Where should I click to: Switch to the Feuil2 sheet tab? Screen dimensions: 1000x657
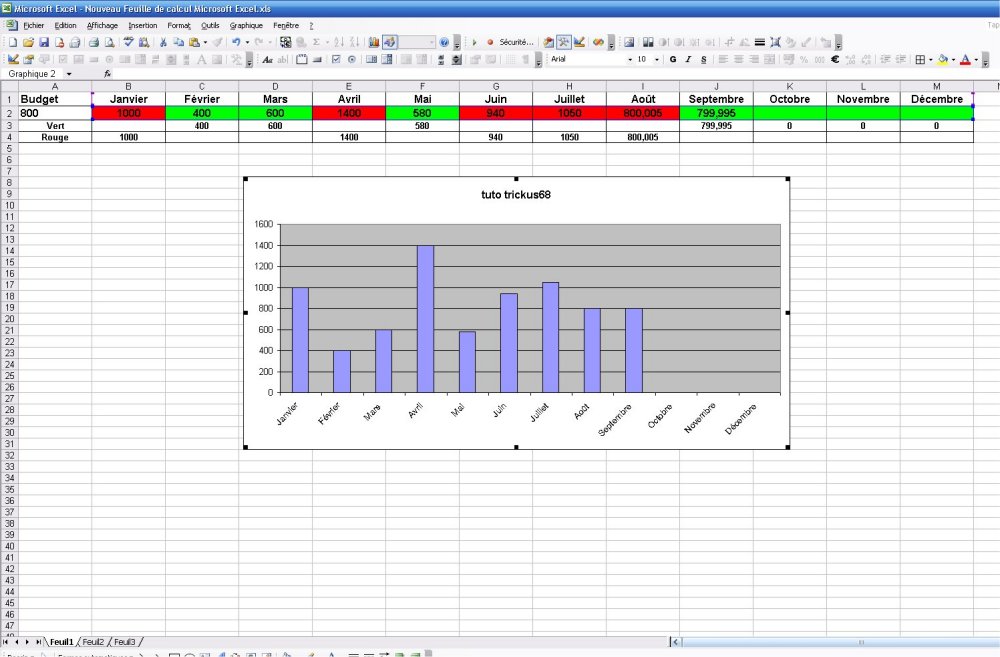[93, 642]
